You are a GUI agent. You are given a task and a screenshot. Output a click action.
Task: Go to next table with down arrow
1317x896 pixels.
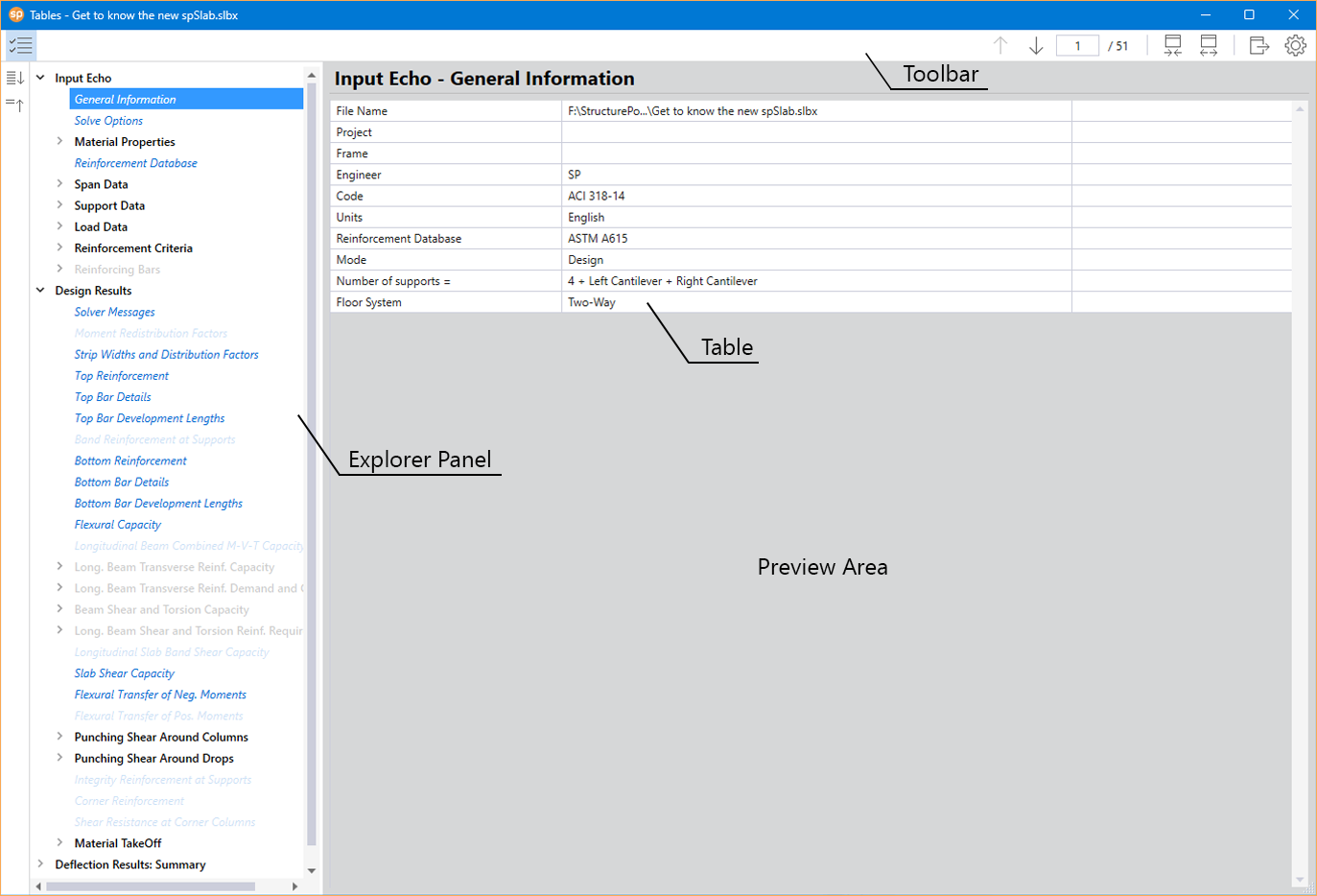pos(1036,45)
